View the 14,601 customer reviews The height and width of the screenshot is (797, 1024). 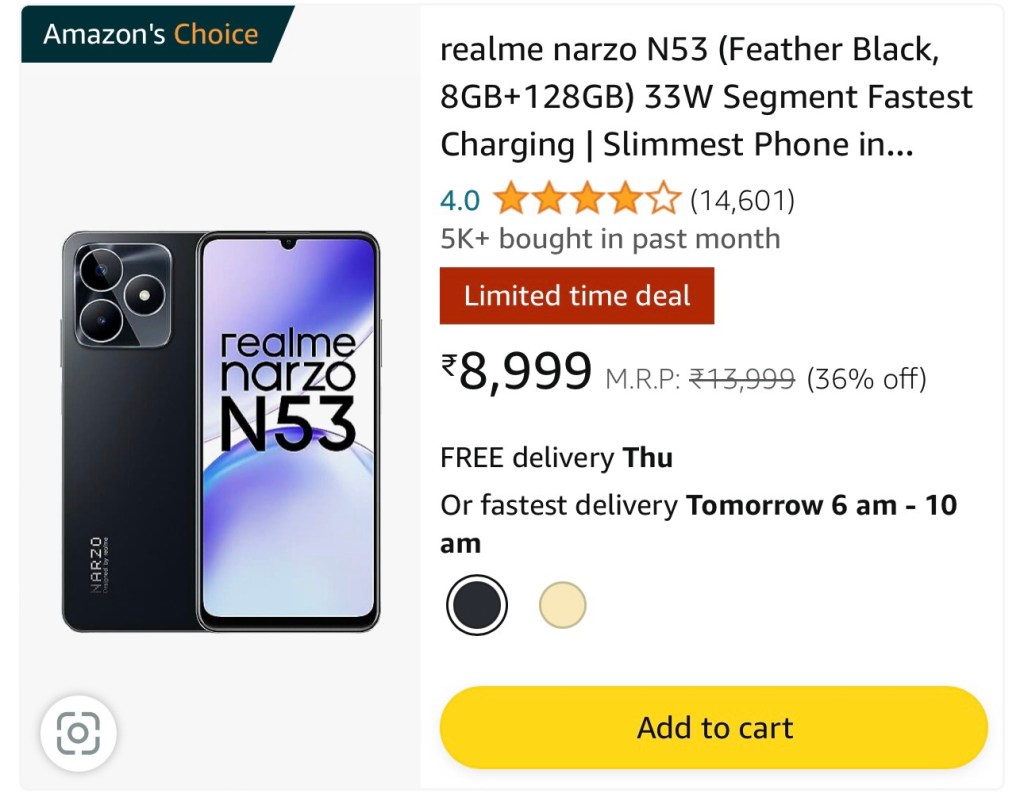[x=742, y=201]
